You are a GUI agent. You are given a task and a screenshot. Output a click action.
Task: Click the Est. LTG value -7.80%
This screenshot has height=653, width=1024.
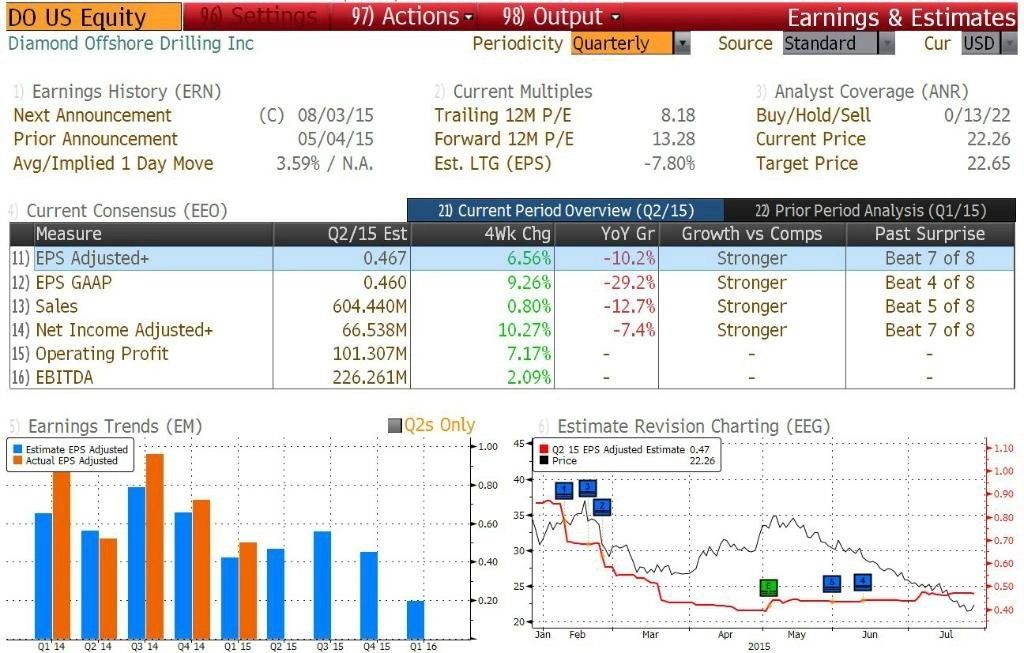(669, 163)
